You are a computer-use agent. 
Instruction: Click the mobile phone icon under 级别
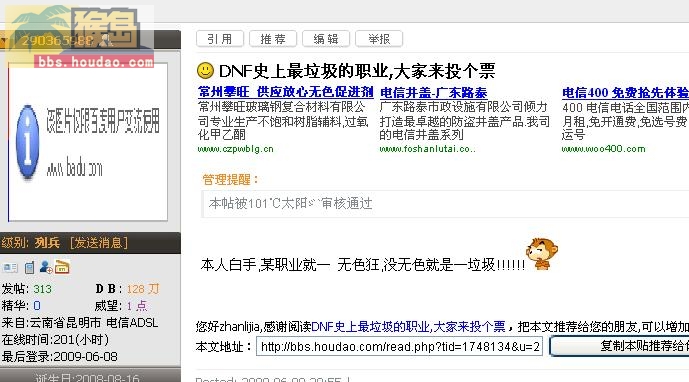[29, 267]
